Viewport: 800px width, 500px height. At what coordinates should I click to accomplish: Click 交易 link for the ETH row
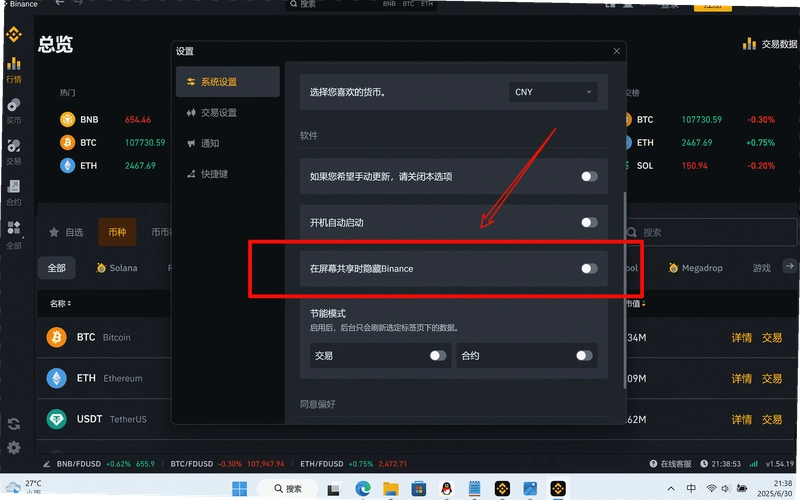pos(771,378)
